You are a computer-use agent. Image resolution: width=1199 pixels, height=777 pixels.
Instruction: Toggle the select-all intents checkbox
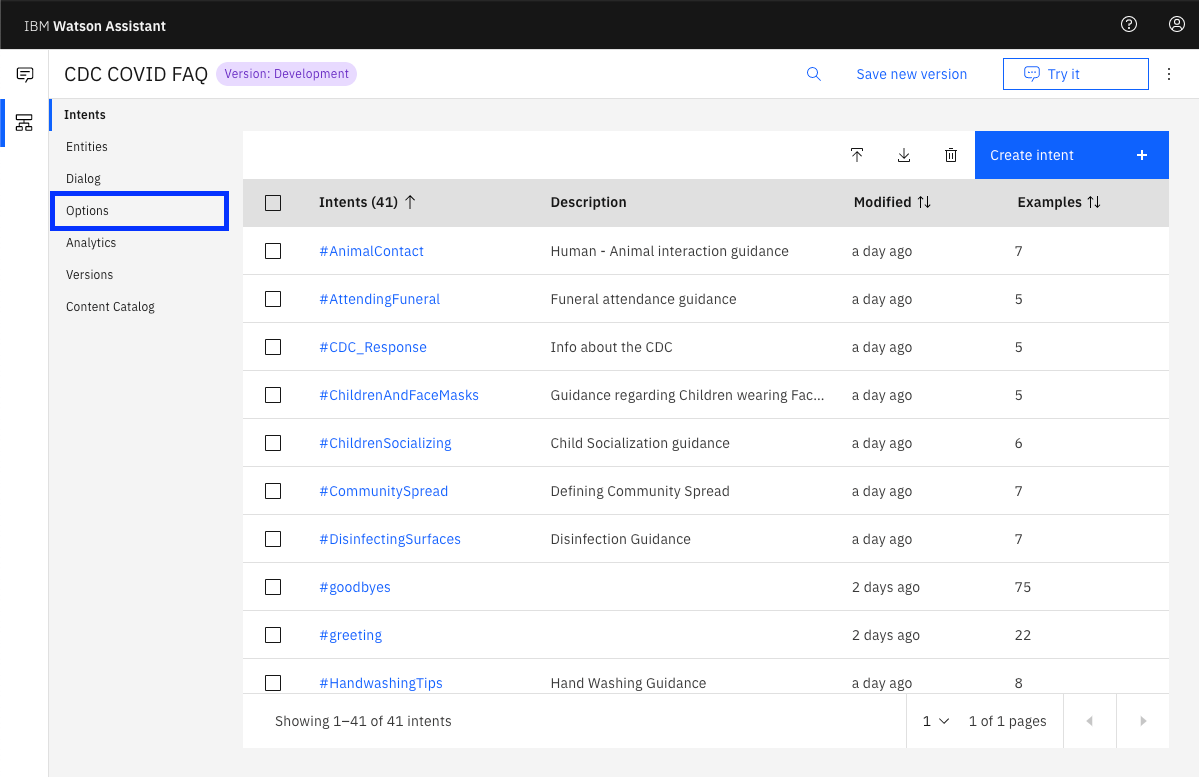pyautogui.click(x=273, y=203)
